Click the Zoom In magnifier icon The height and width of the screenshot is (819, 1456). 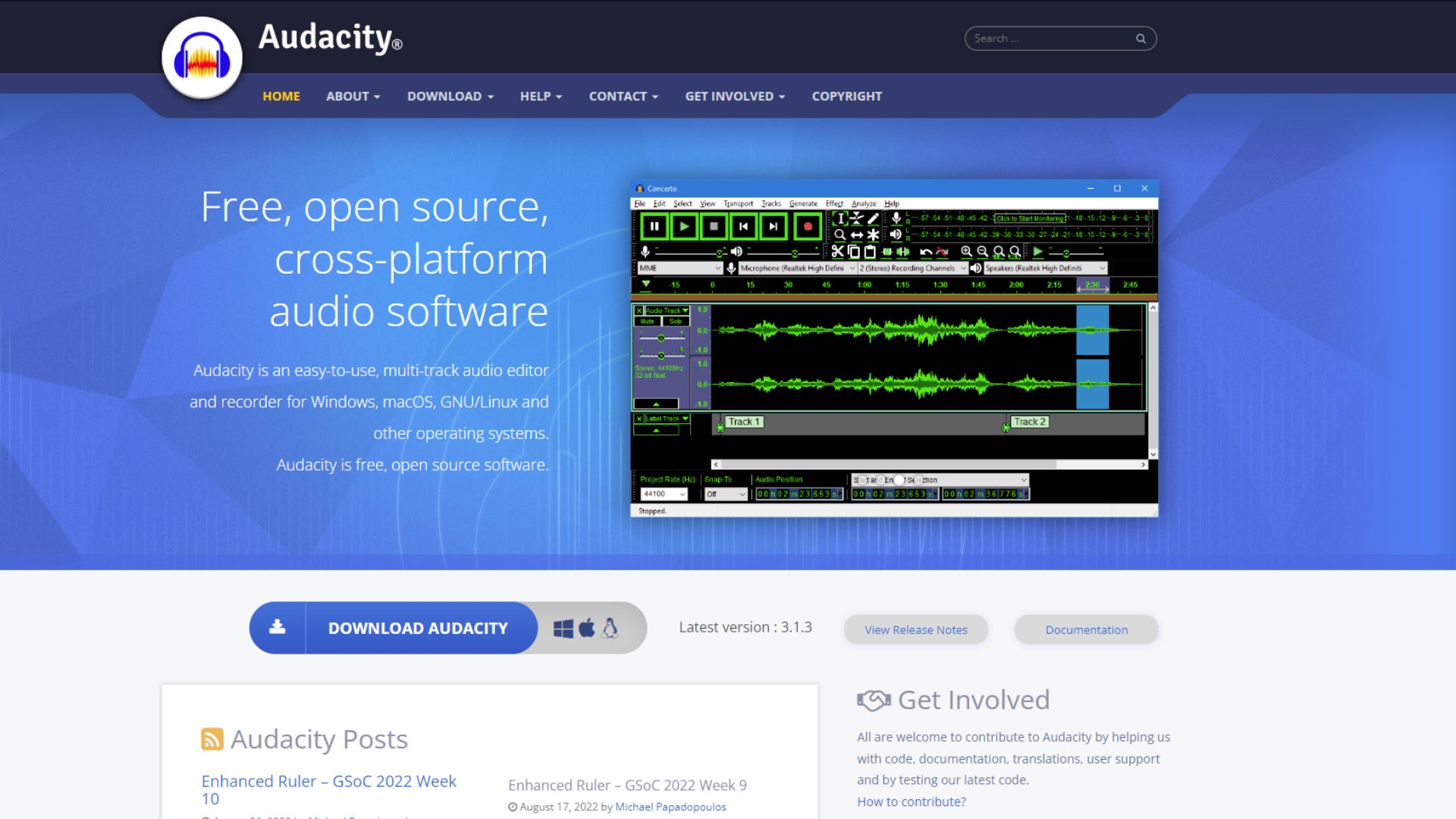(x=966, y=252)
